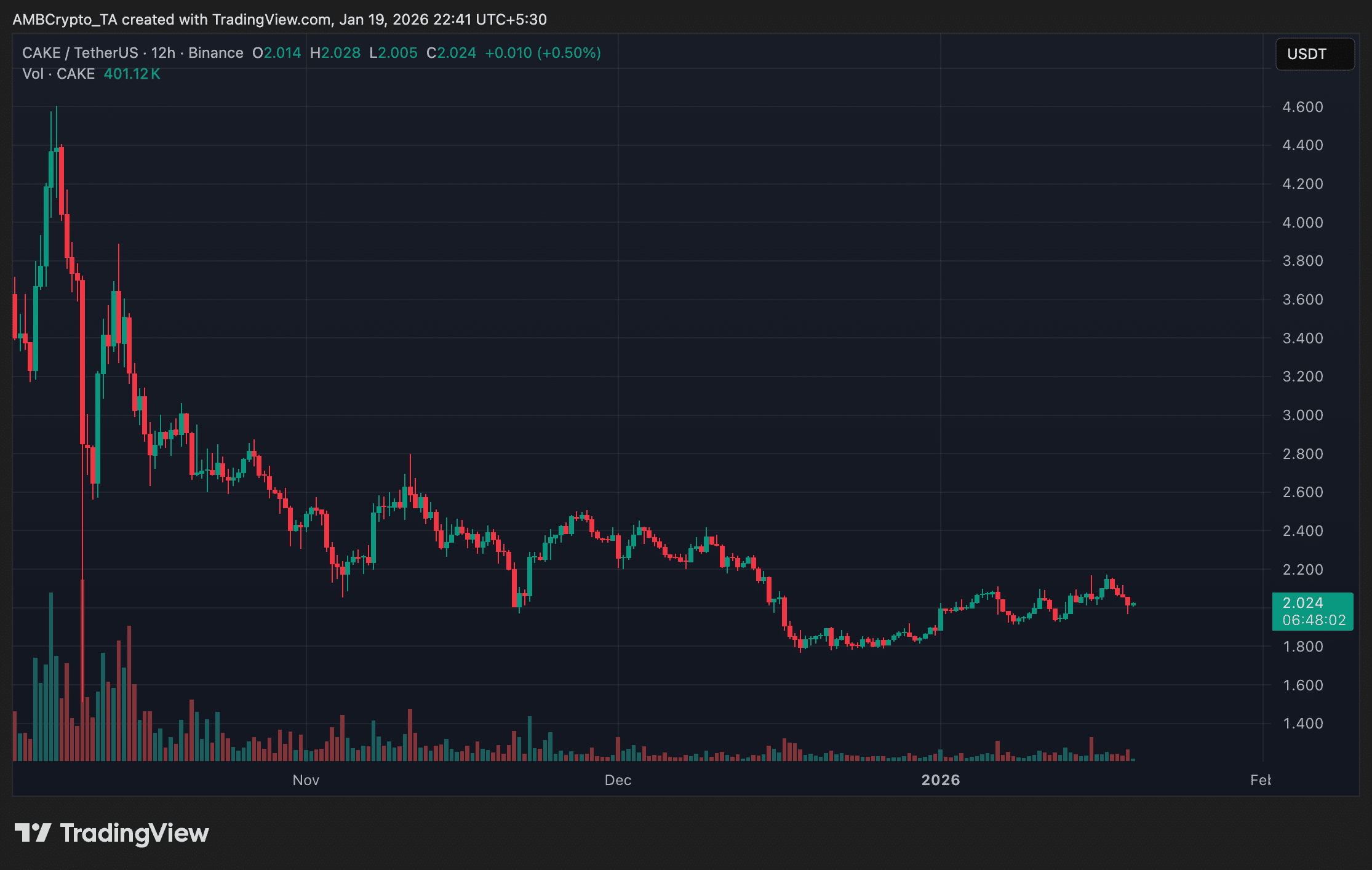Open the USDT currency selector

pos(1314,54)
